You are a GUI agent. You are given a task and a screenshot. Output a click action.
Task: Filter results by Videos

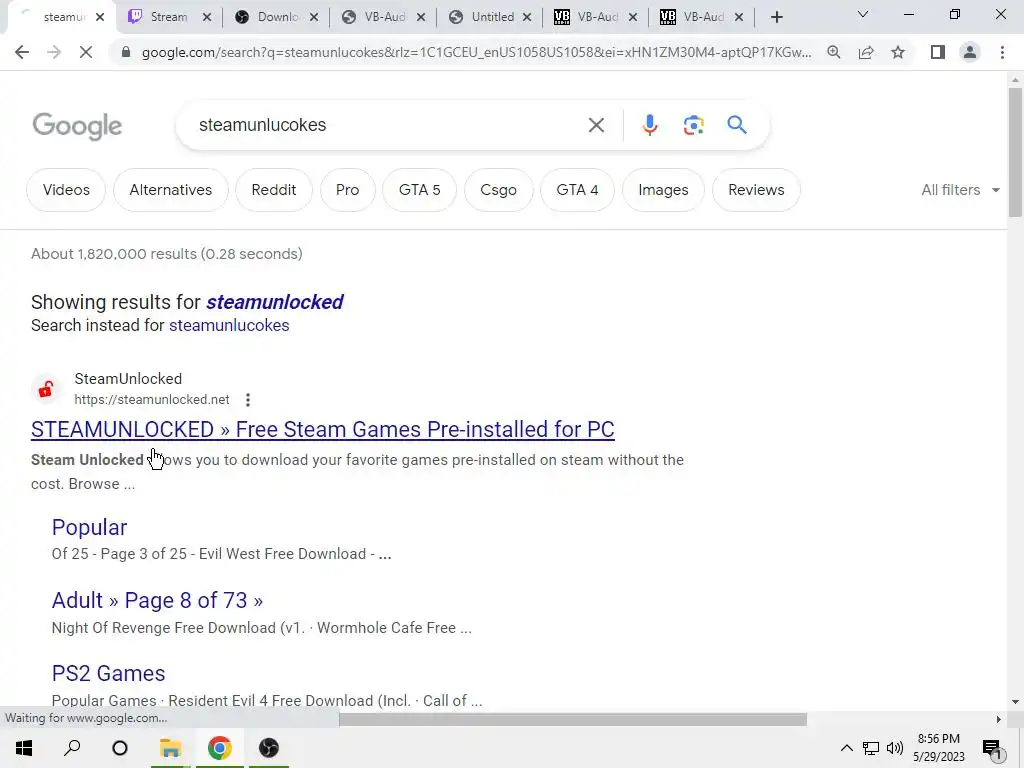pos(66,190)
